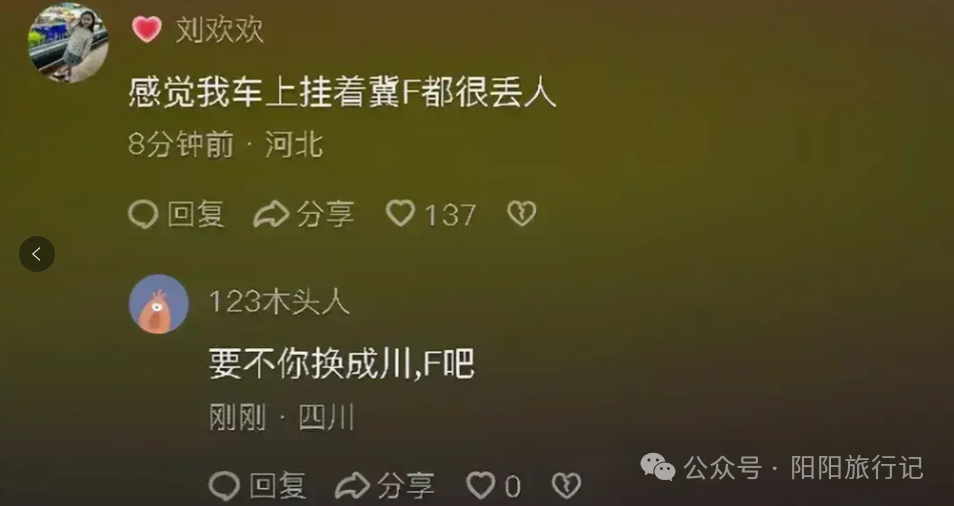Click the share arrow icon under 刘欢欢's comment
The height and width of the screenshot is (506, 954).
(x=271, y=214)
